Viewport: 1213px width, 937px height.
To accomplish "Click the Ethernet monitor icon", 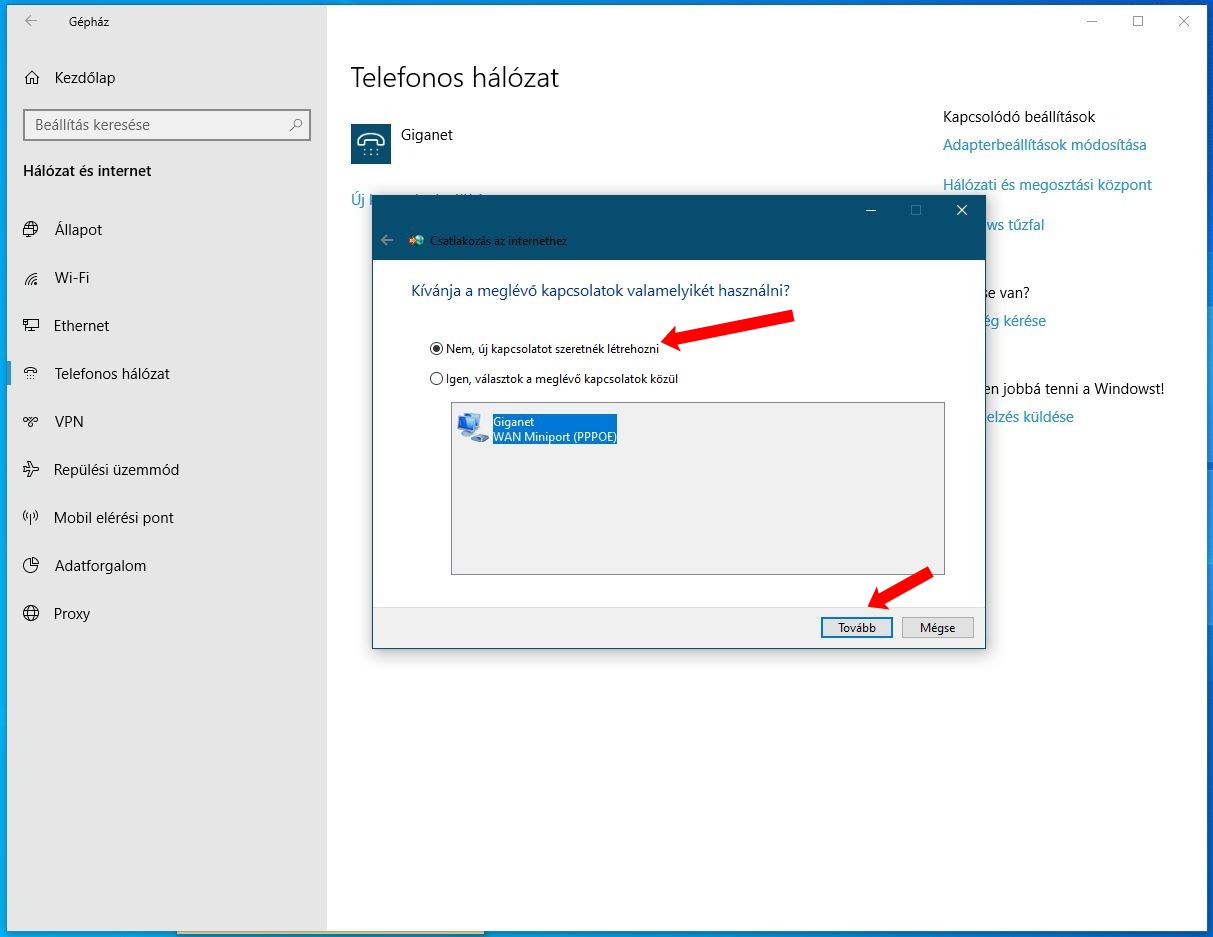I will 32,326.
